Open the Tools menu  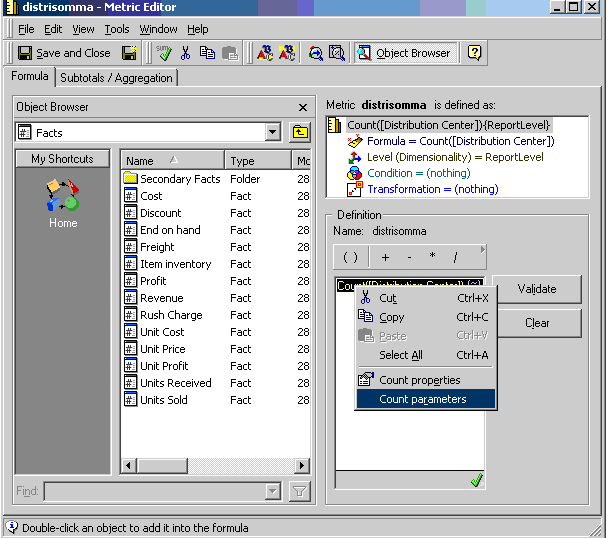[117, 29]
